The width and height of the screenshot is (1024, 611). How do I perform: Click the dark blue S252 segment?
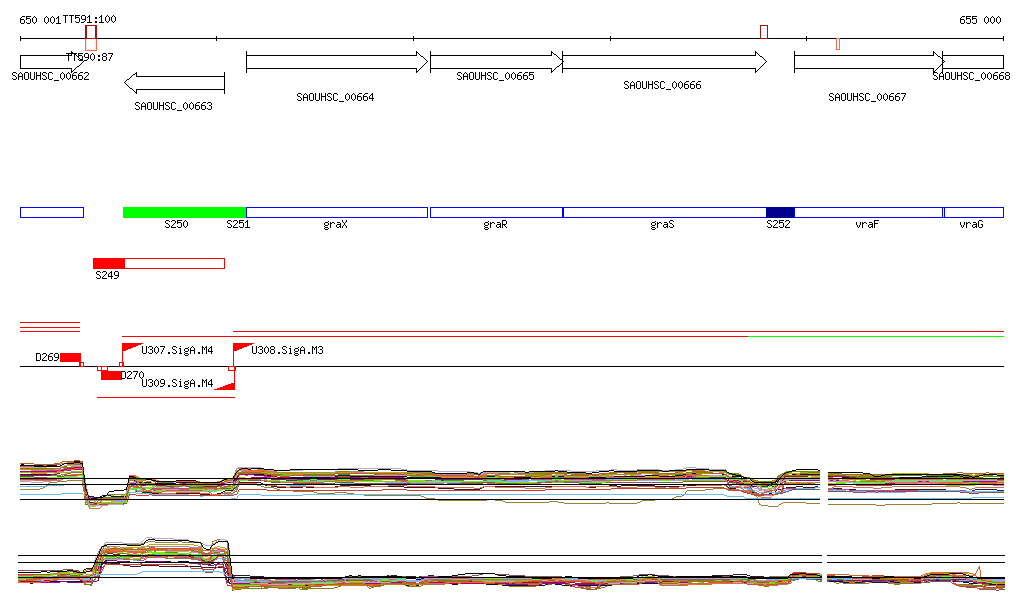tap(780, 212)
